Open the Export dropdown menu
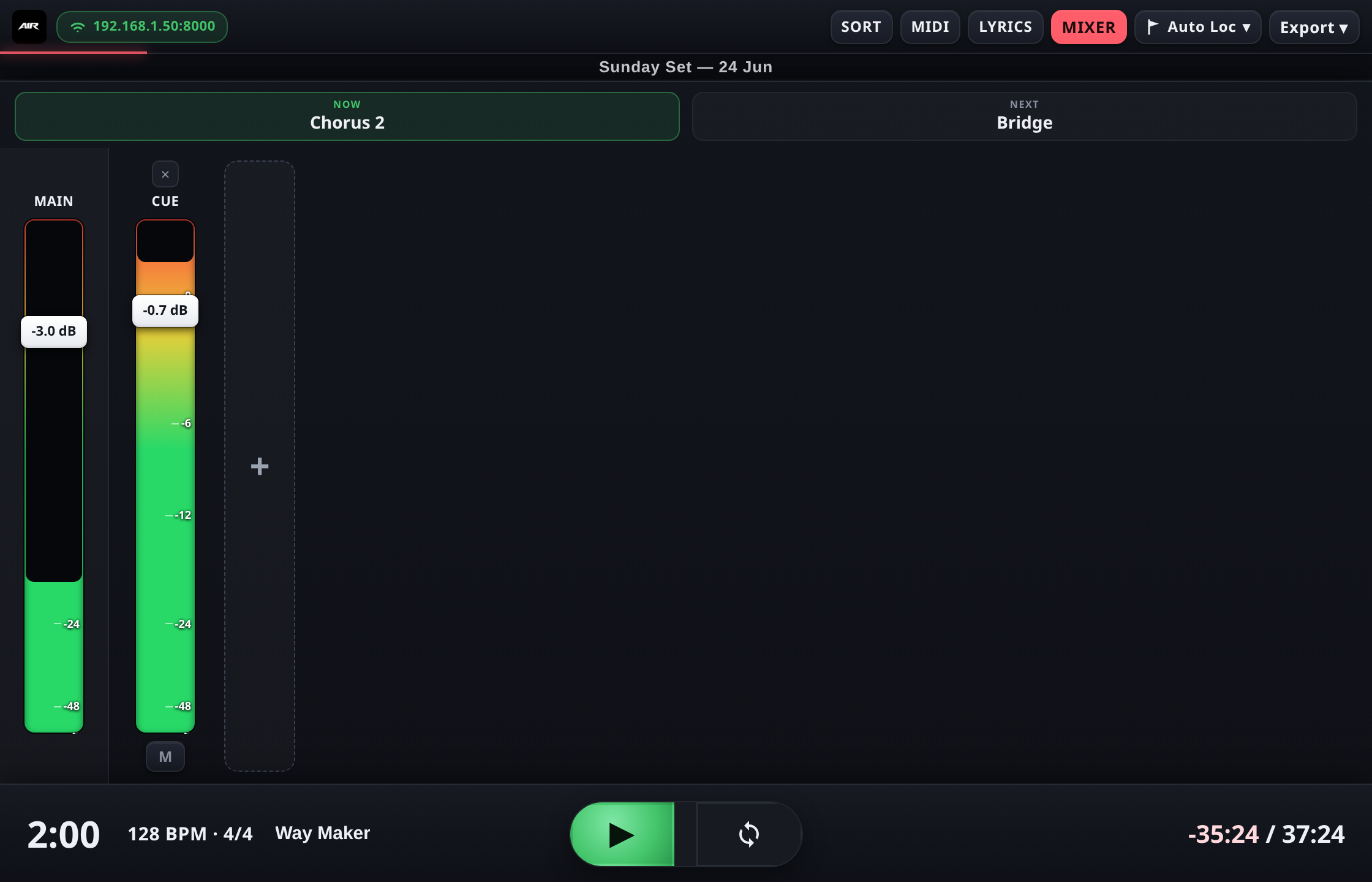Image resolution: width=1372 pixels, height=882 pixels. click(x=1314, y=27)
